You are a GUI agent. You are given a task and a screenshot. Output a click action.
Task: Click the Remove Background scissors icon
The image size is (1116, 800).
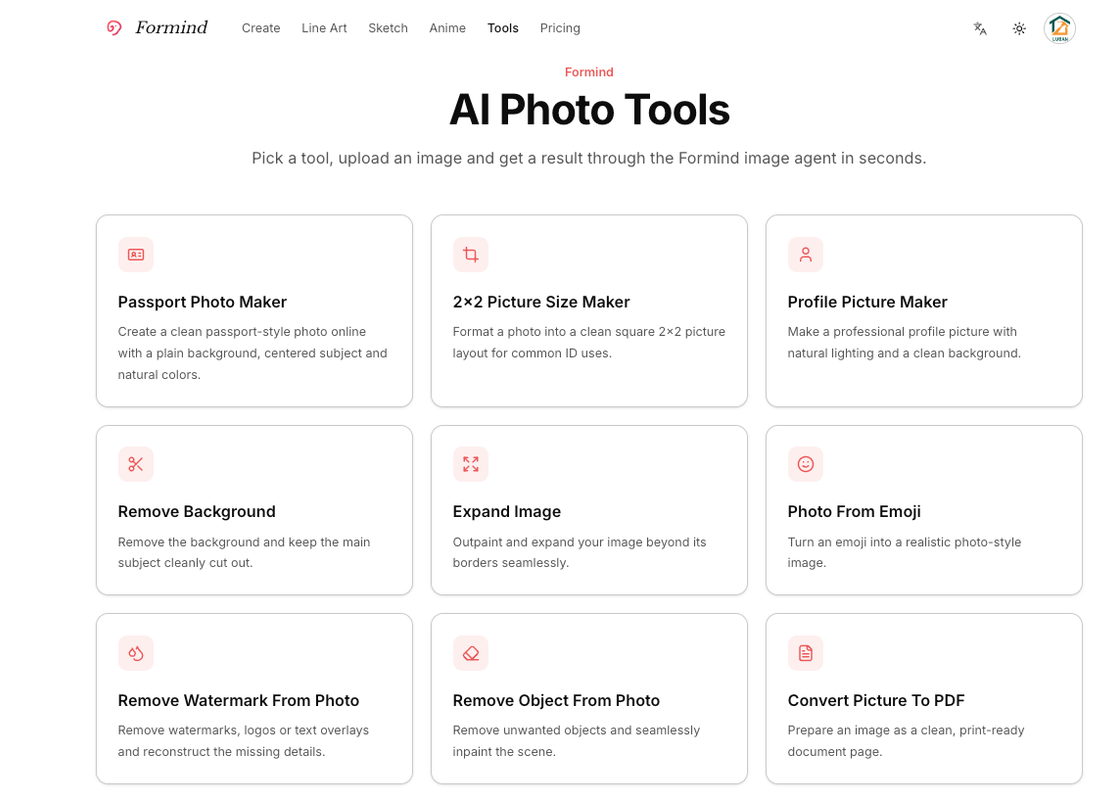click(136, 464)
